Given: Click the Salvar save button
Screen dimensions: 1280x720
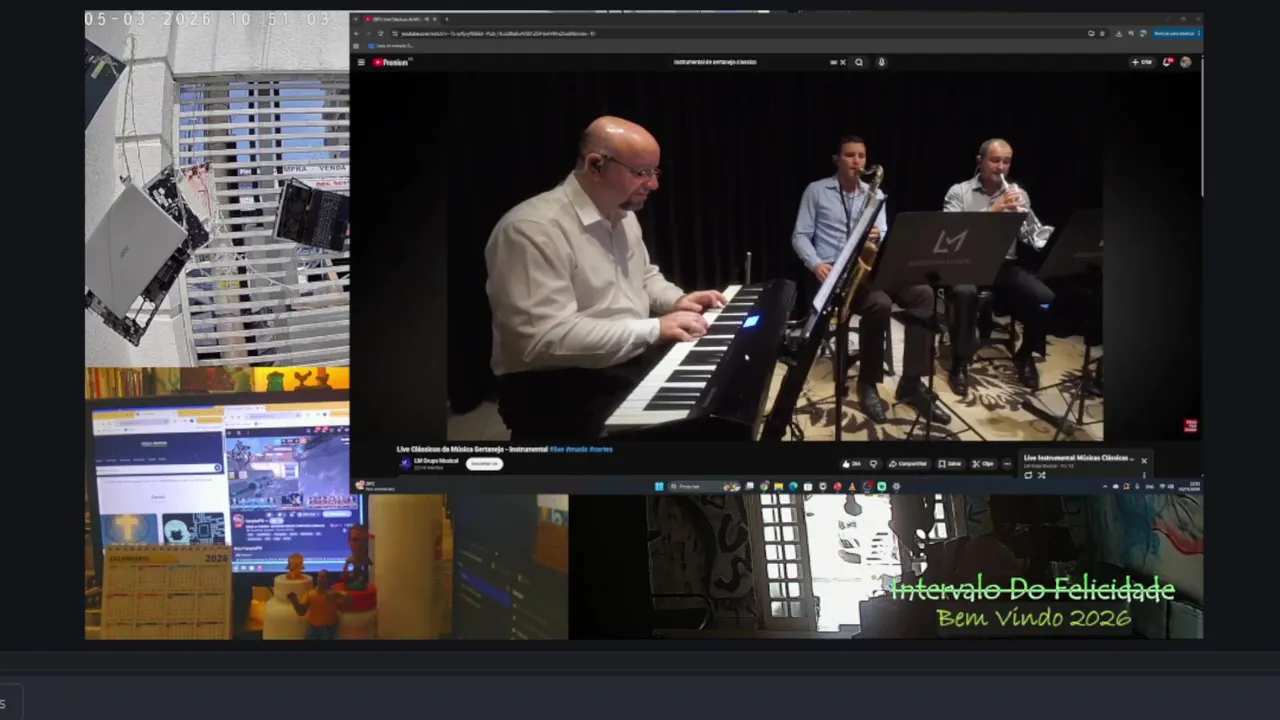Looking at the screenshot, I should point(950,464).
